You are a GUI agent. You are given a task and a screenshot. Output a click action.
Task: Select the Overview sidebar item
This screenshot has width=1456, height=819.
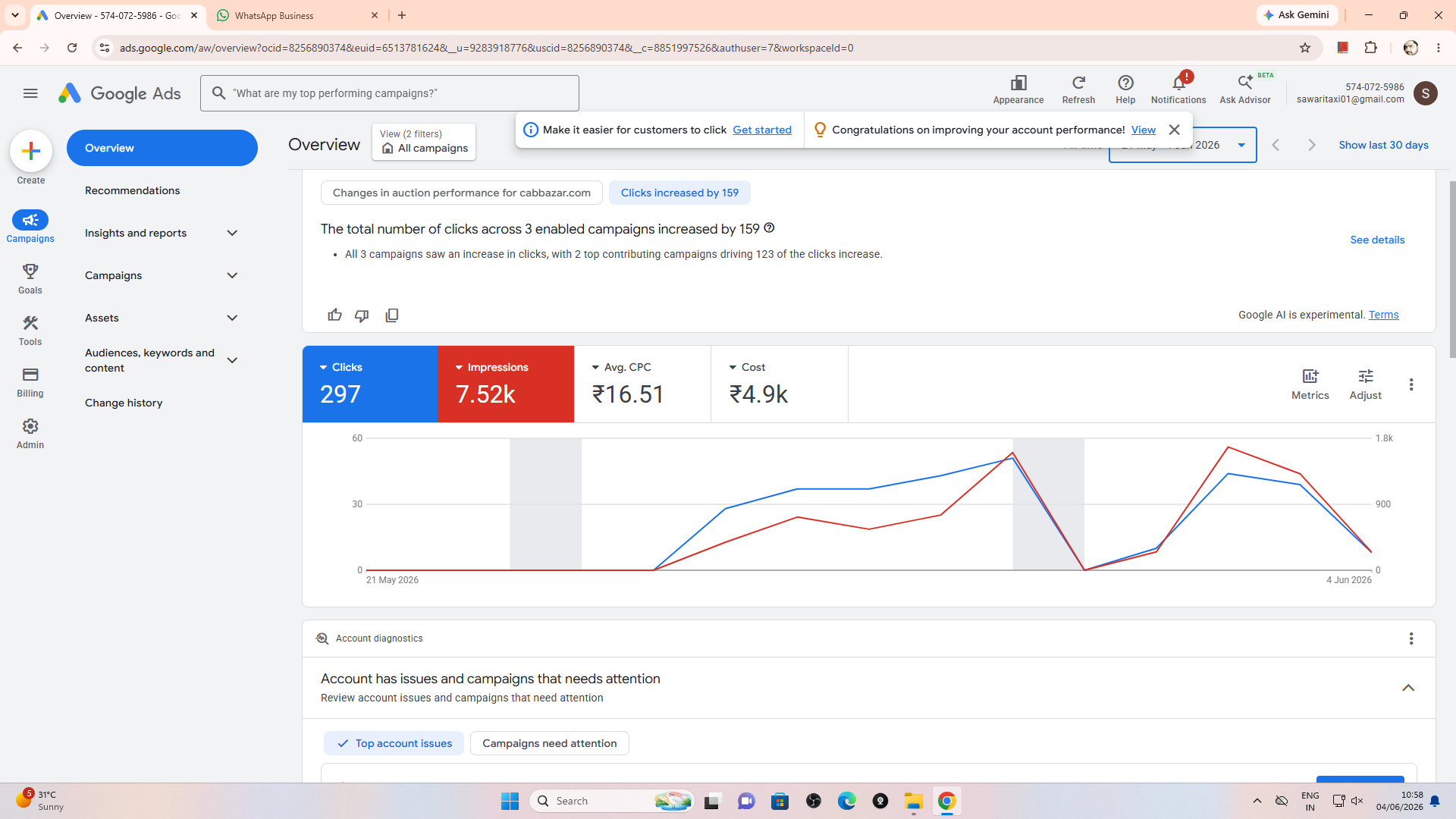(162, 148)
